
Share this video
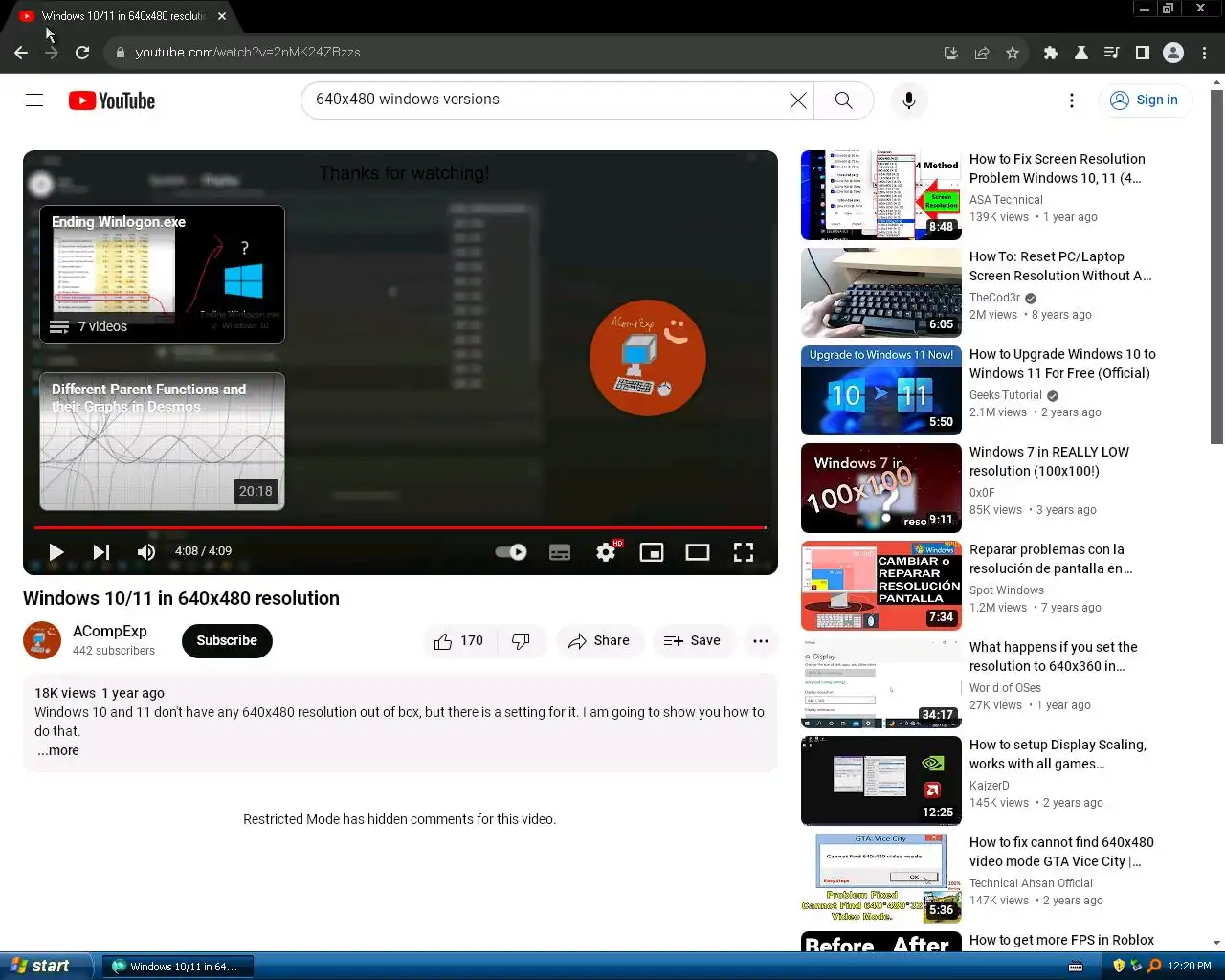pyautogui.click(x=599, y=641)
